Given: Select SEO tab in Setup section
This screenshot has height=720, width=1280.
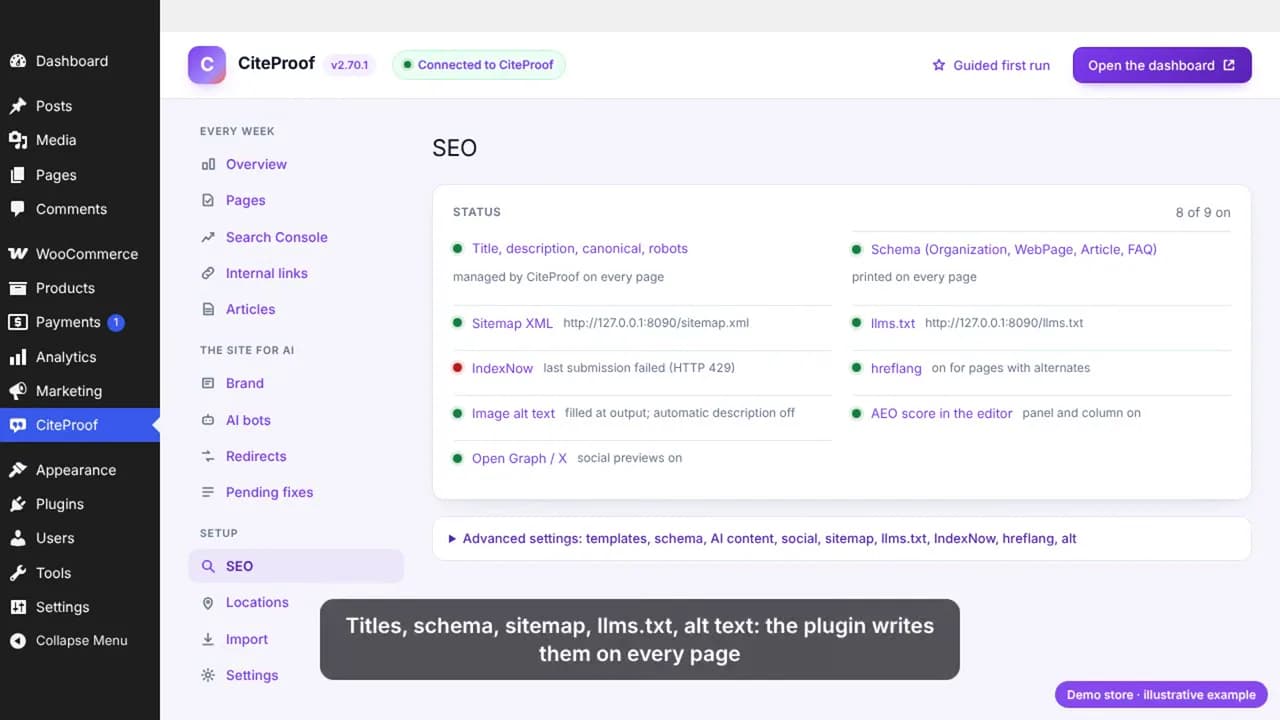Looking at the screenshot, I should [296, 566].
